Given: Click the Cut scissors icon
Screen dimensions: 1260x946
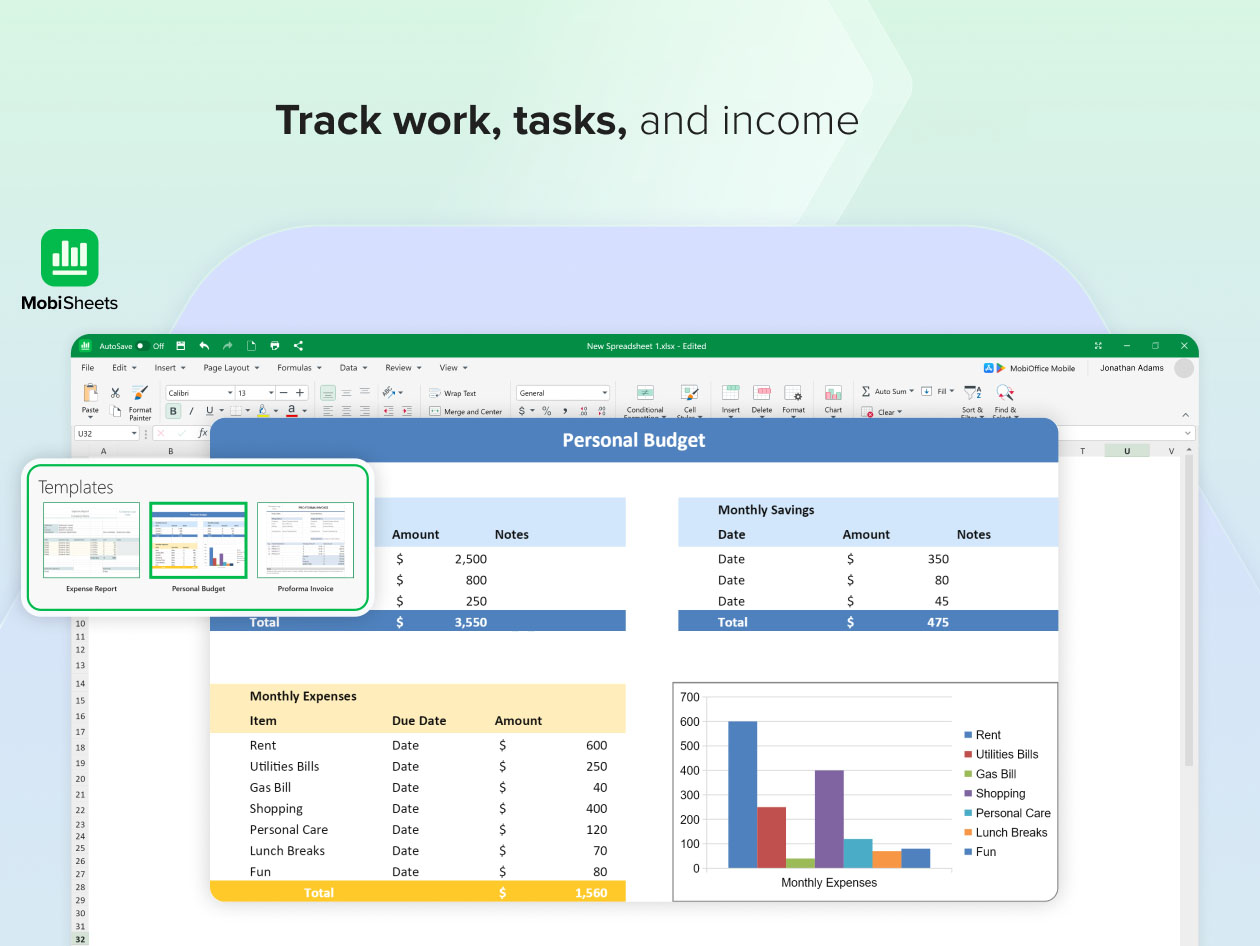Looking at the screenshot, I should click(115, 393).
